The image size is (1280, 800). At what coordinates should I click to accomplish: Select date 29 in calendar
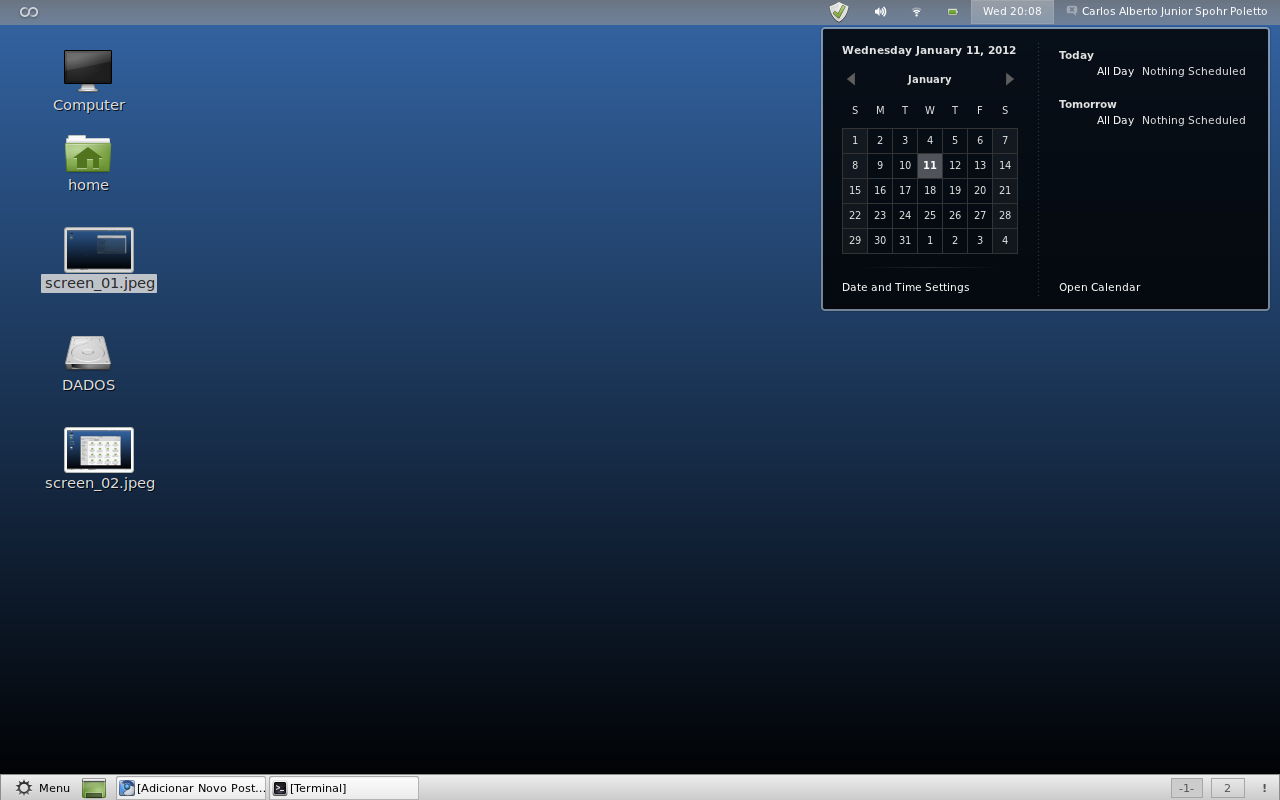(855, 240)
